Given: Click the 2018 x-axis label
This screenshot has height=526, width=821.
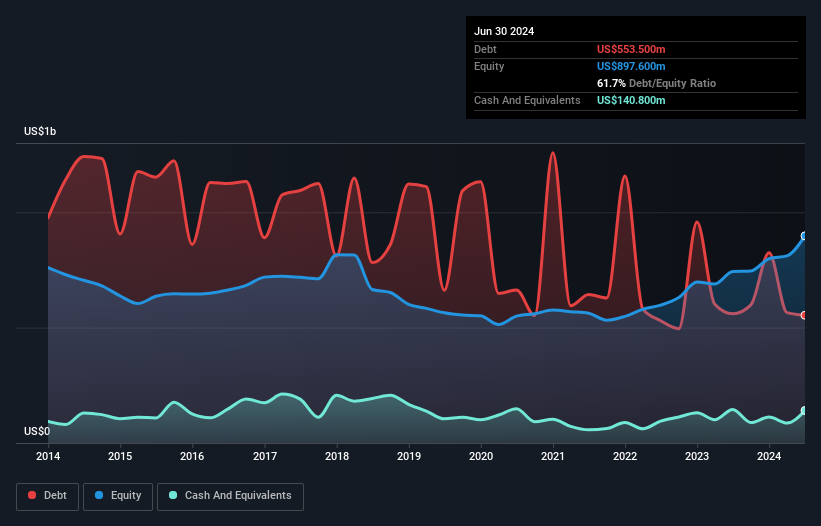Looking at the screenshot, I should (337, 456).
